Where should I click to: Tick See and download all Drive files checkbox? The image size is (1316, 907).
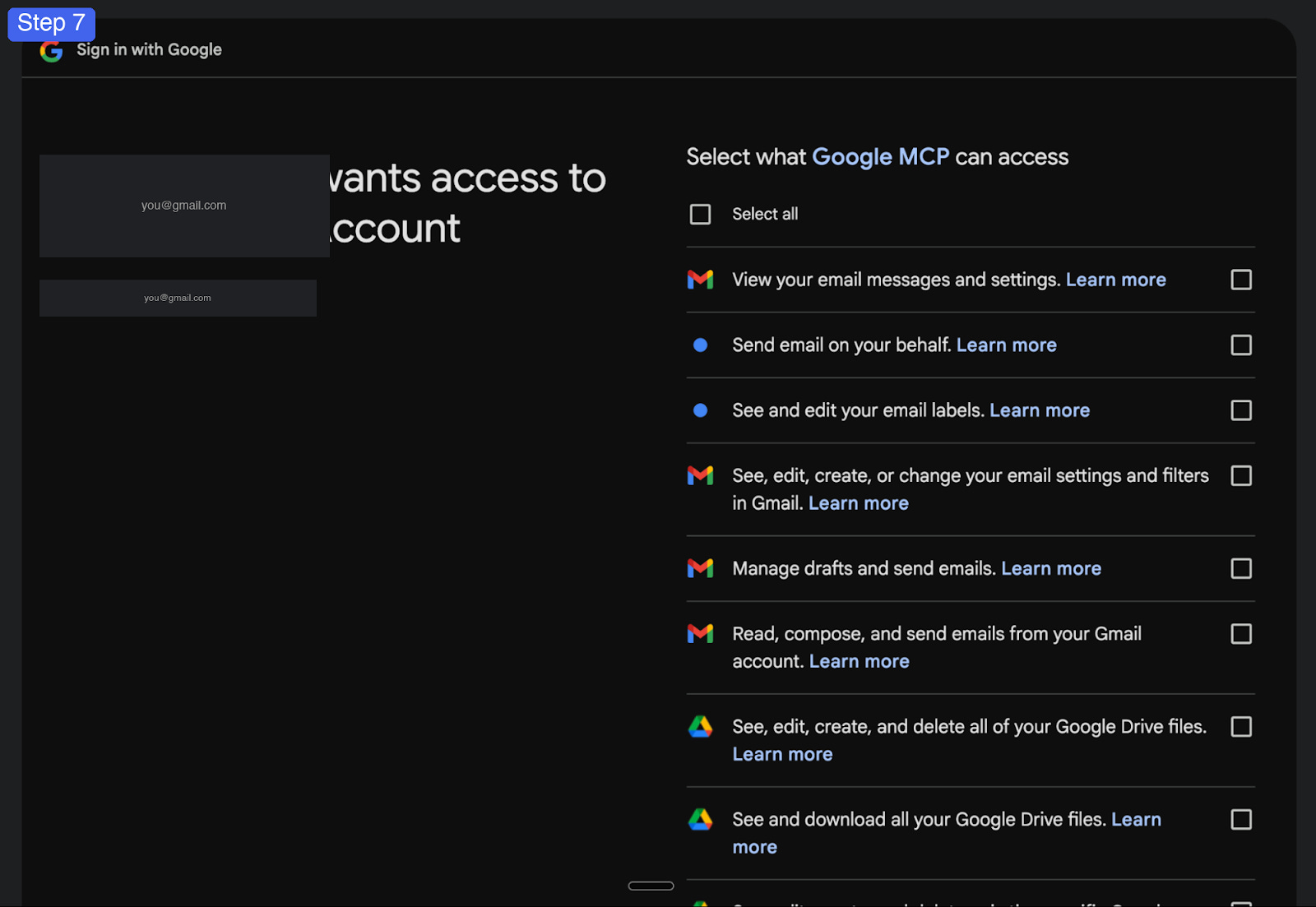(x=1241, y=820)
